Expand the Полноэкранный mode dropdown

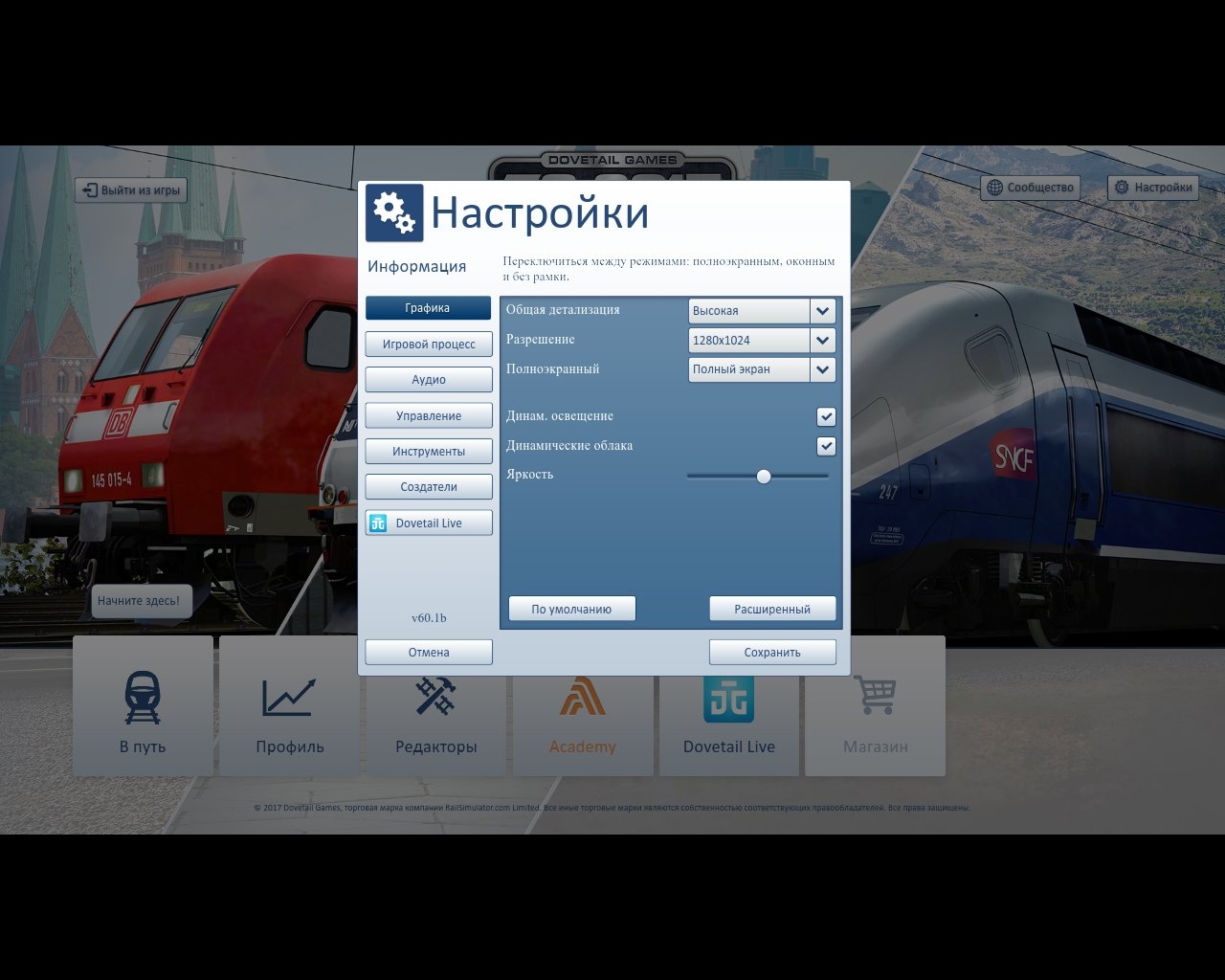tap(822, 369)
